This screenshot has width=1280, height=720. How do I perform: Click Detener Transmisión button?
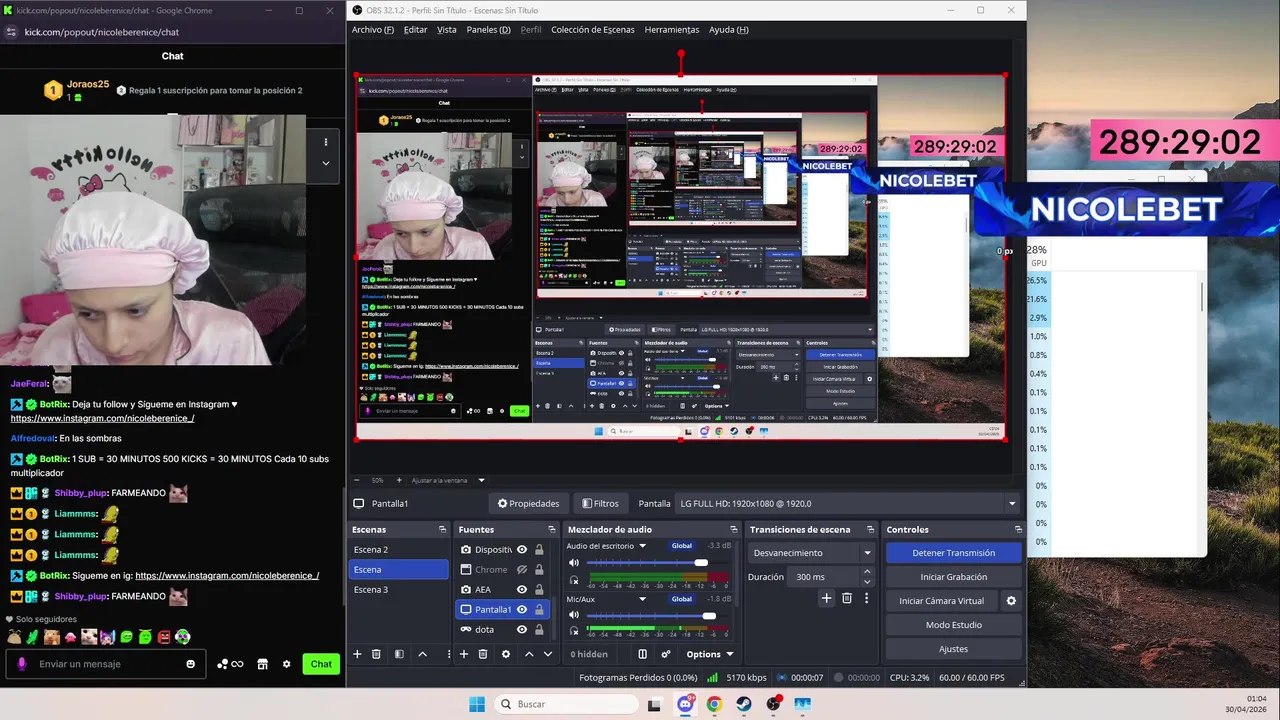(953, 552)
